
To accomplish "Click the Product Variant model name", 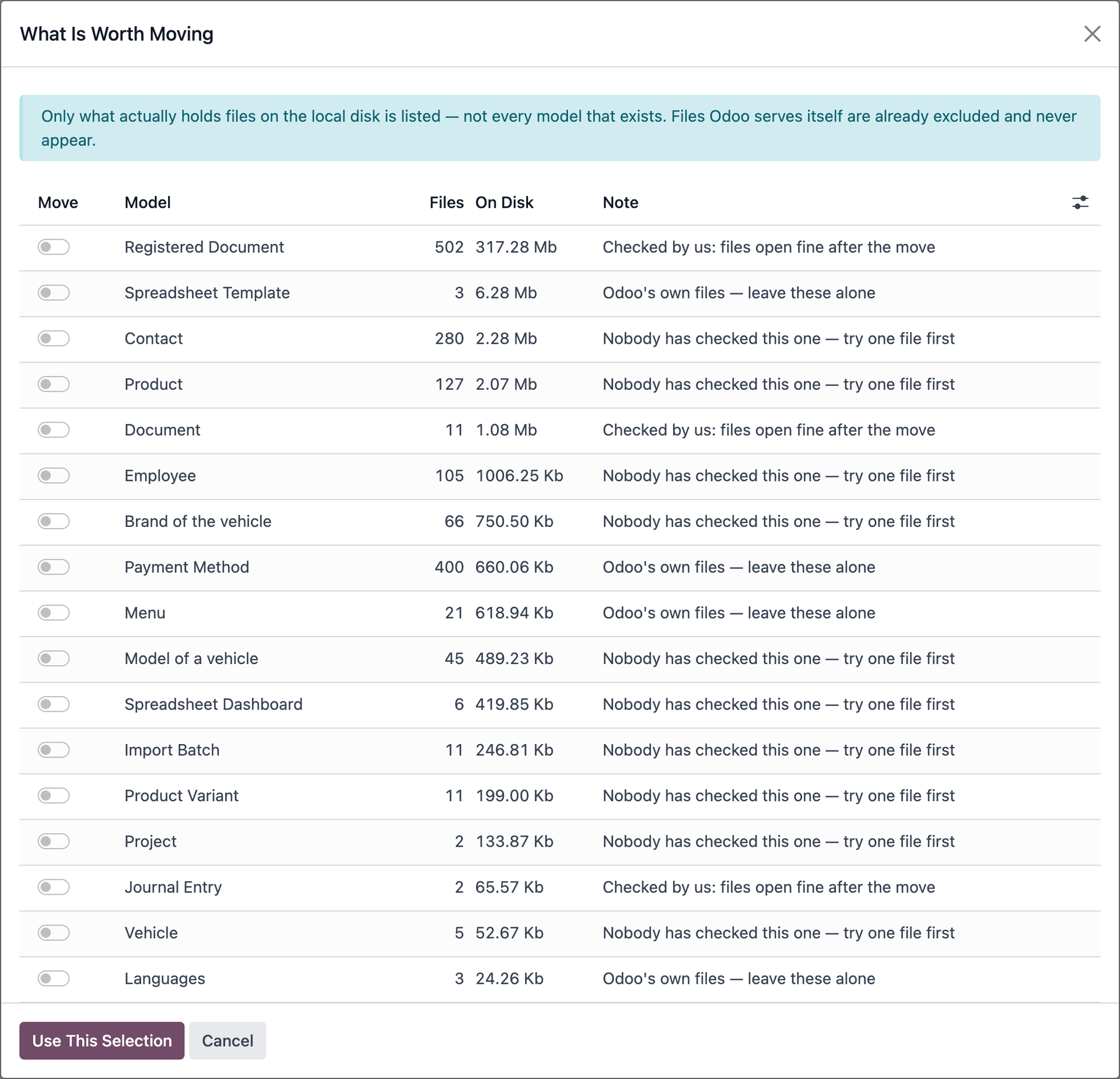I will [181, 795].
